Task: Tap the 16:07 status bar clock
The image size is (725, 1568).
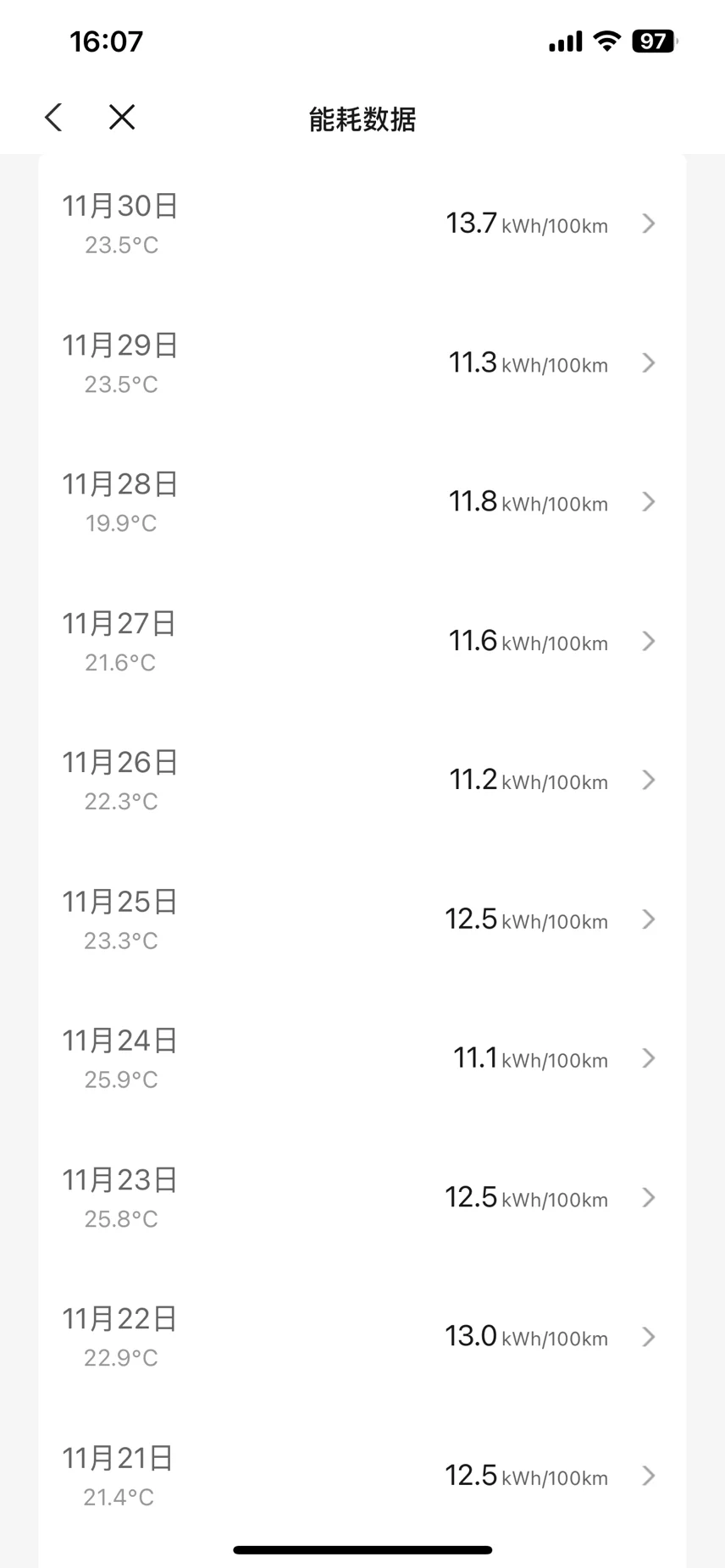Action: click(107, 41)
